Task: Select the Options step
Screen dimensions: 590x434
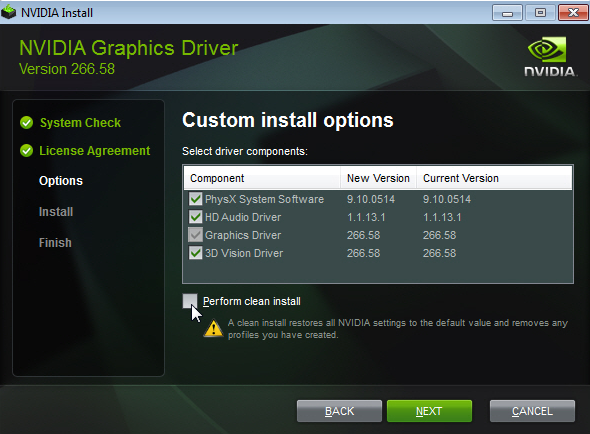Action: pyautogui.click(x=61, y=181)
